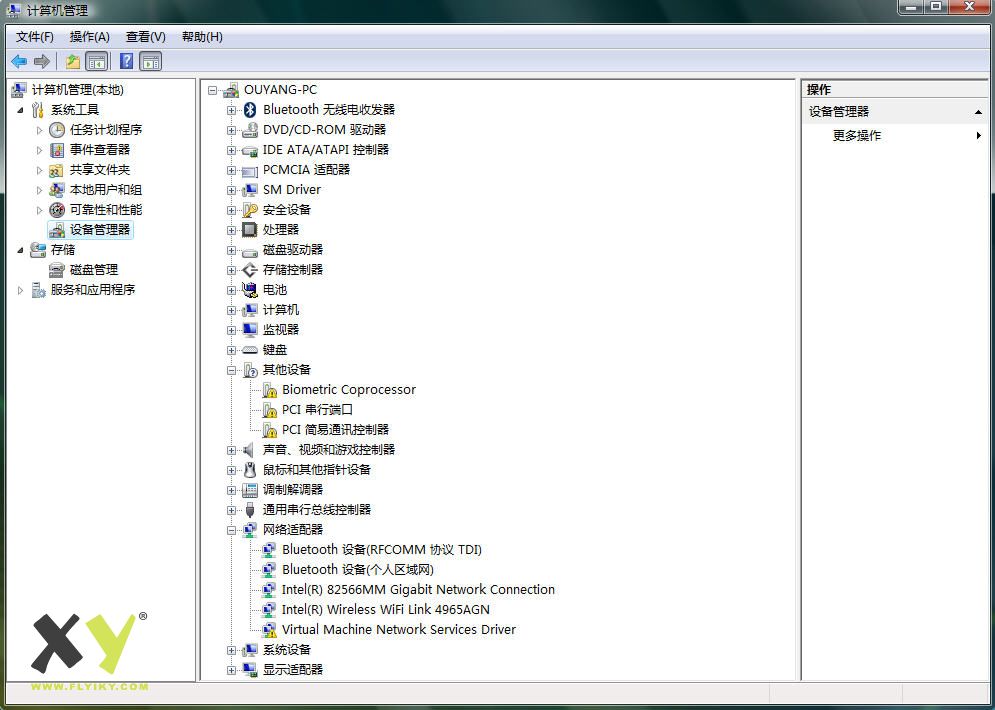
Task: Select the PCI 简易通讯控制器 device
Action: coord(335,430)
